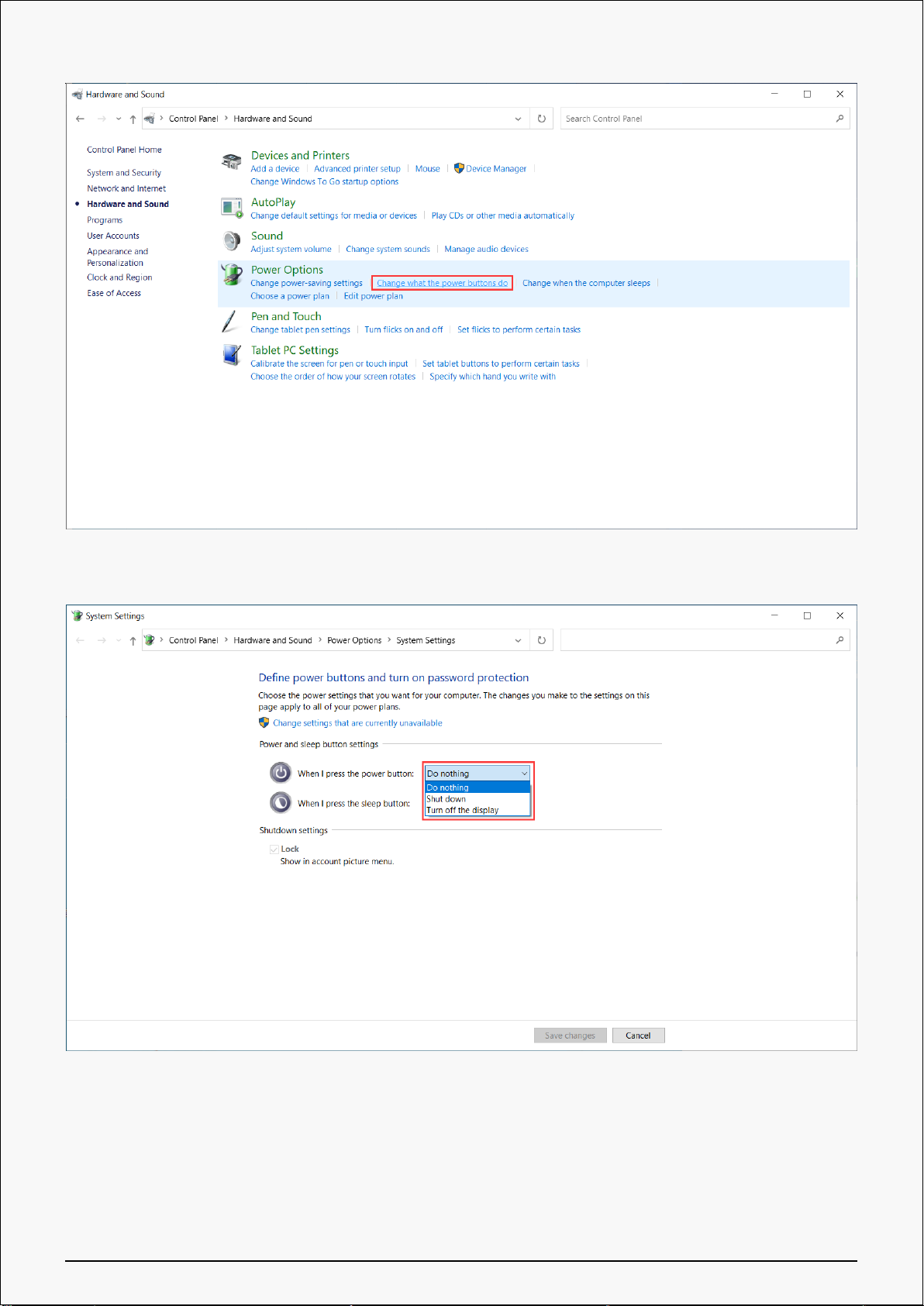Screen dimensions: 924x1306
Task: Click 'Change what the power buttons do'
Action: click(442, 284)
